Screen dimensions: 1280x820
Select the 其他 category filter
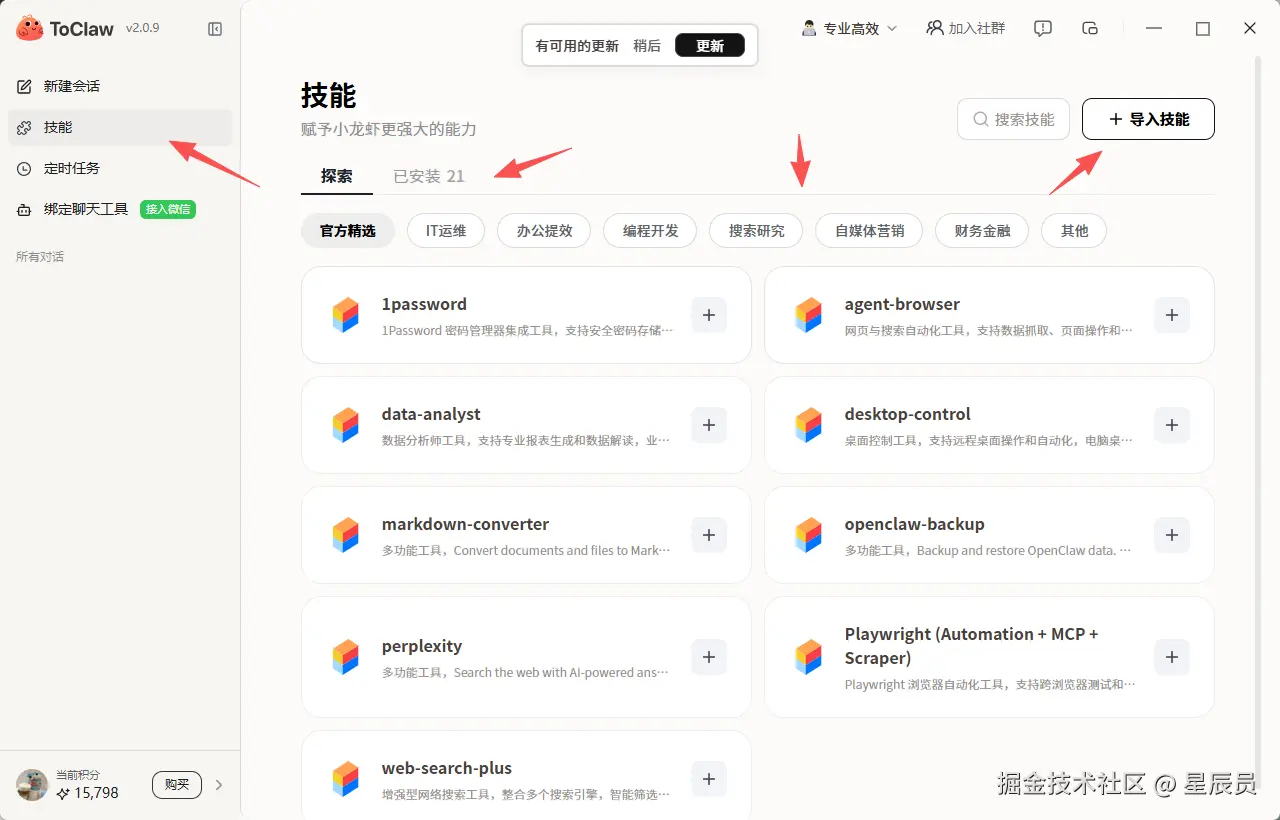(x=1075, y=231)
